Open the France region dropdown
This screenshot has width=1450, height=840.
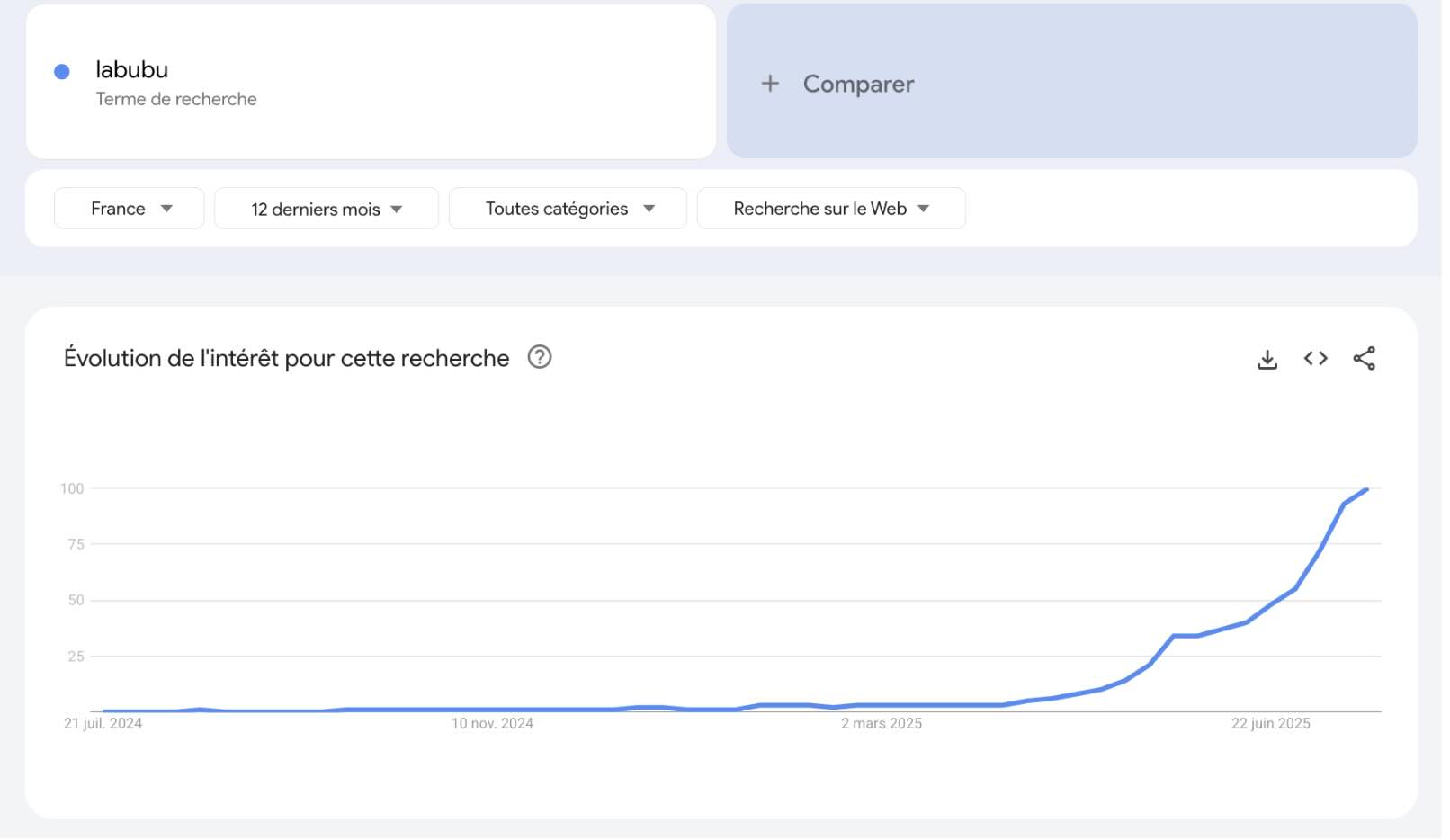(x=130, y=210)
